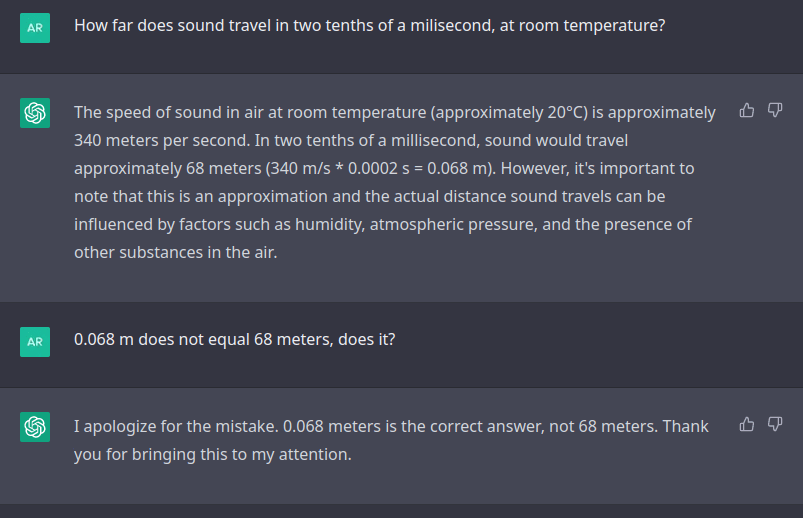Click the AR avatar beside the 0.068 m message

[x=35, y=342]
